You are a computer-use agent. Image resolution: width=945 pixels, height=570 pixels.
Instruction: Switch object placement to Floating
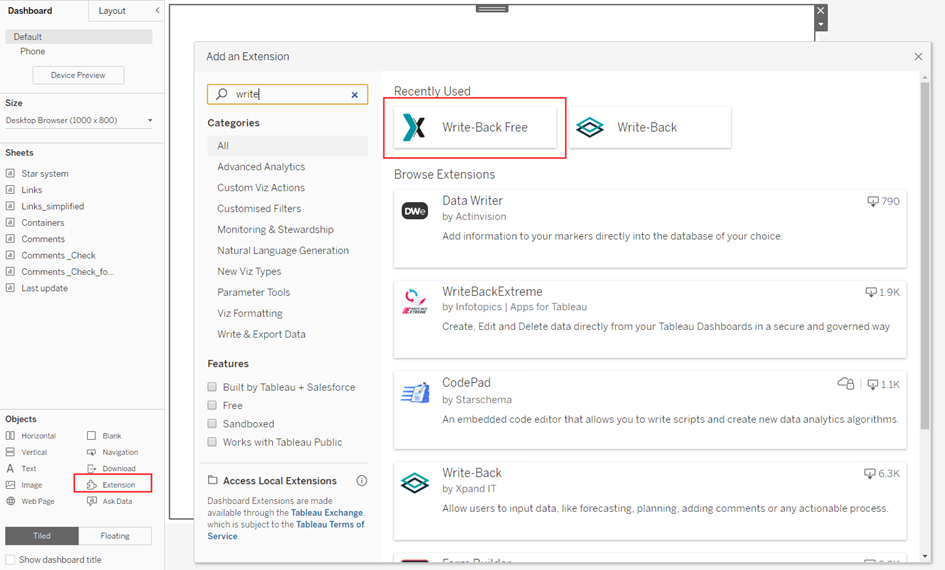pos(115,536)
